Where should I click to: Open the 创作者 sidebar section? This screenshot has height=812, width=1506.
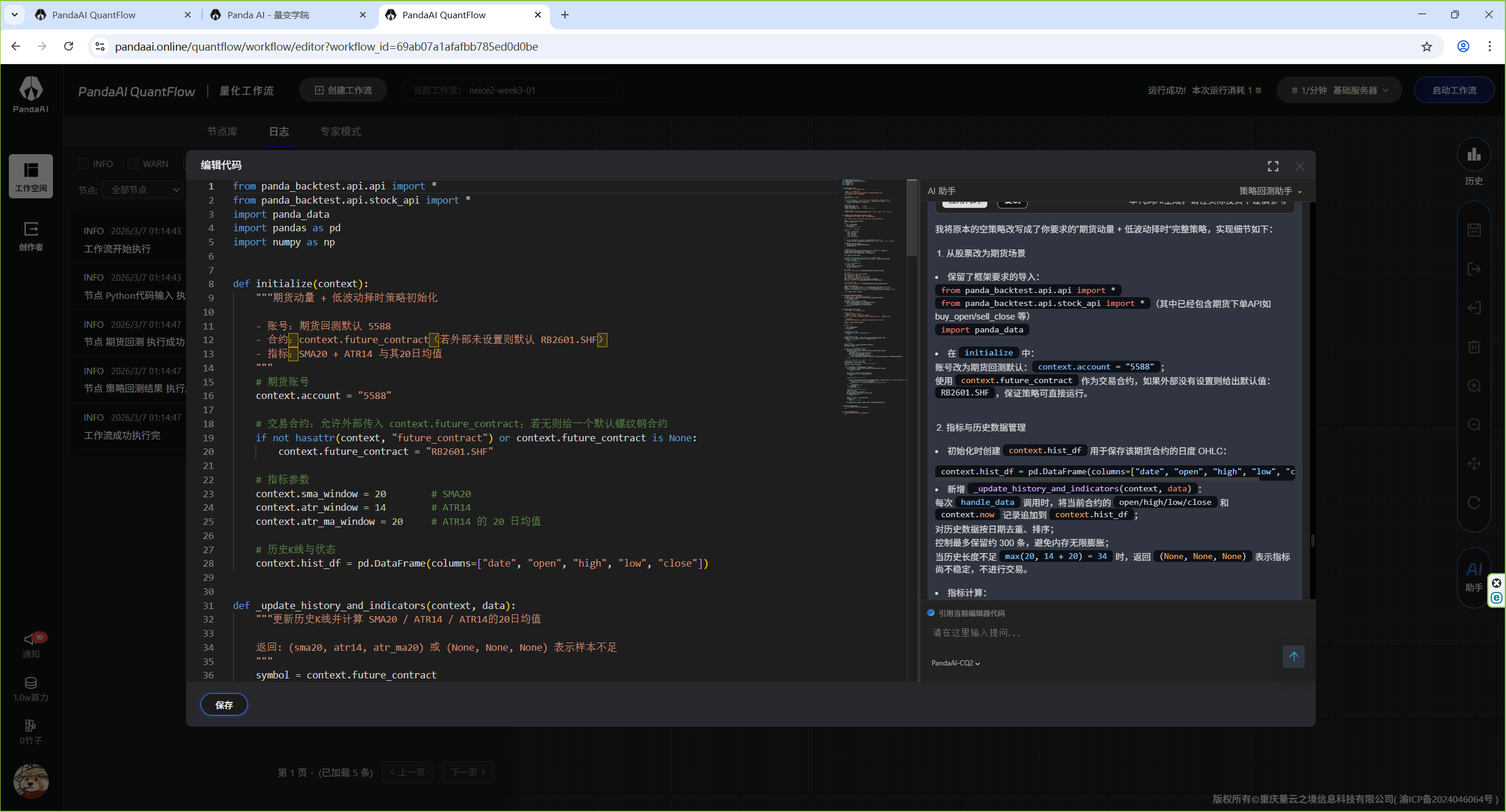point(31,236)
